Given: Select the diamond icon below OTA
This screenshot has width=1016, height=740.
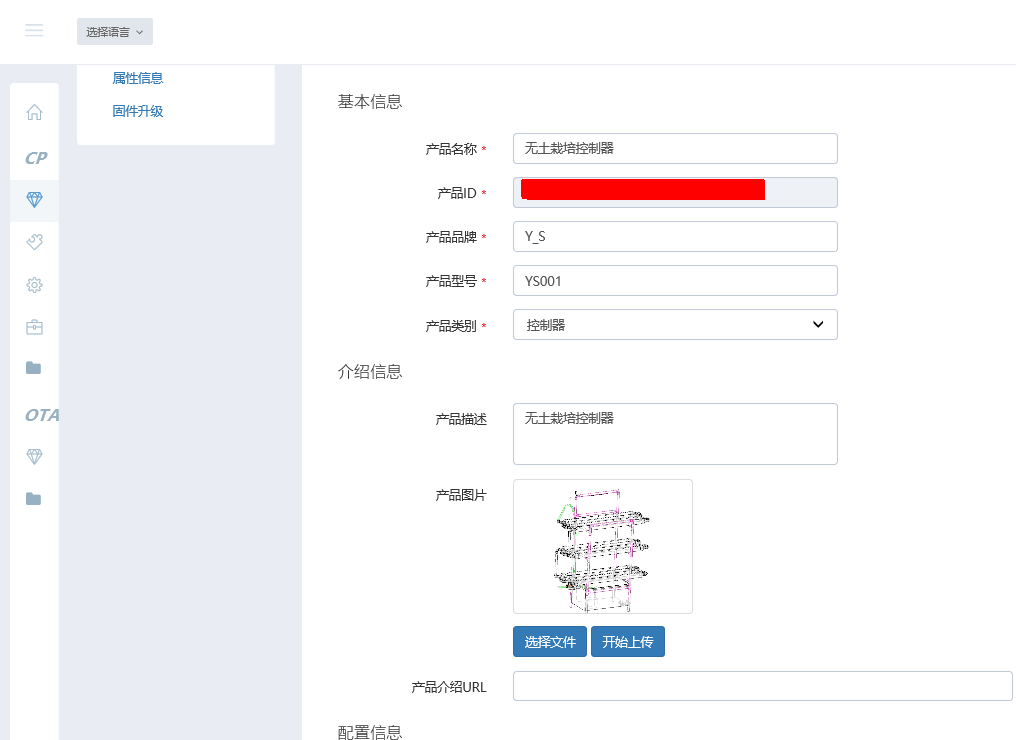Looking at the screenshot, I should tap(34, 456).
